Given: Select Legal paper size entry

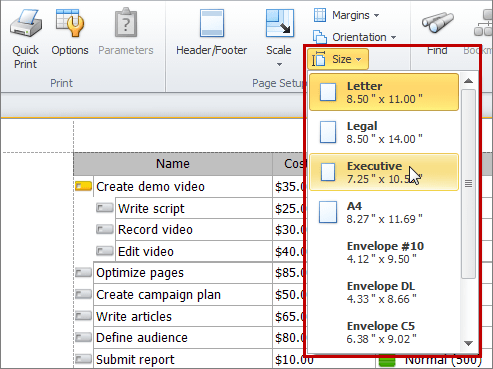Looking at the screenshot, I should click(x=384, y=132).
